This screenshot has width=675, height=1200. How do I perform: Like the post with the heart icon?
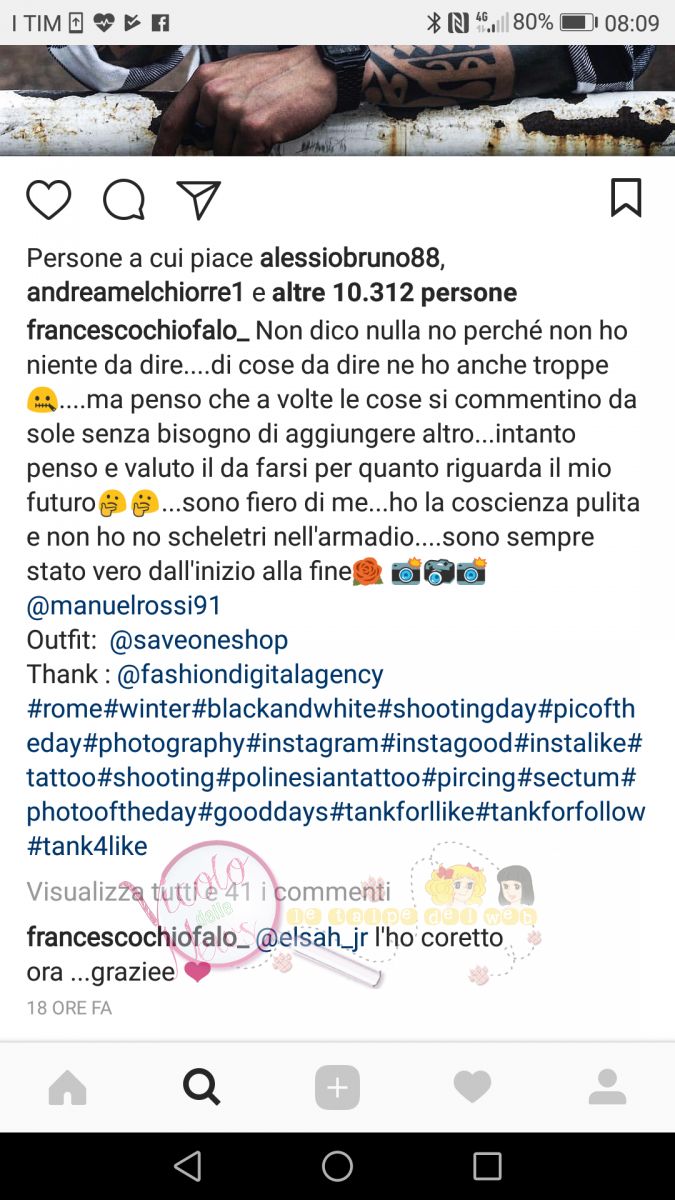click(48, 200)
